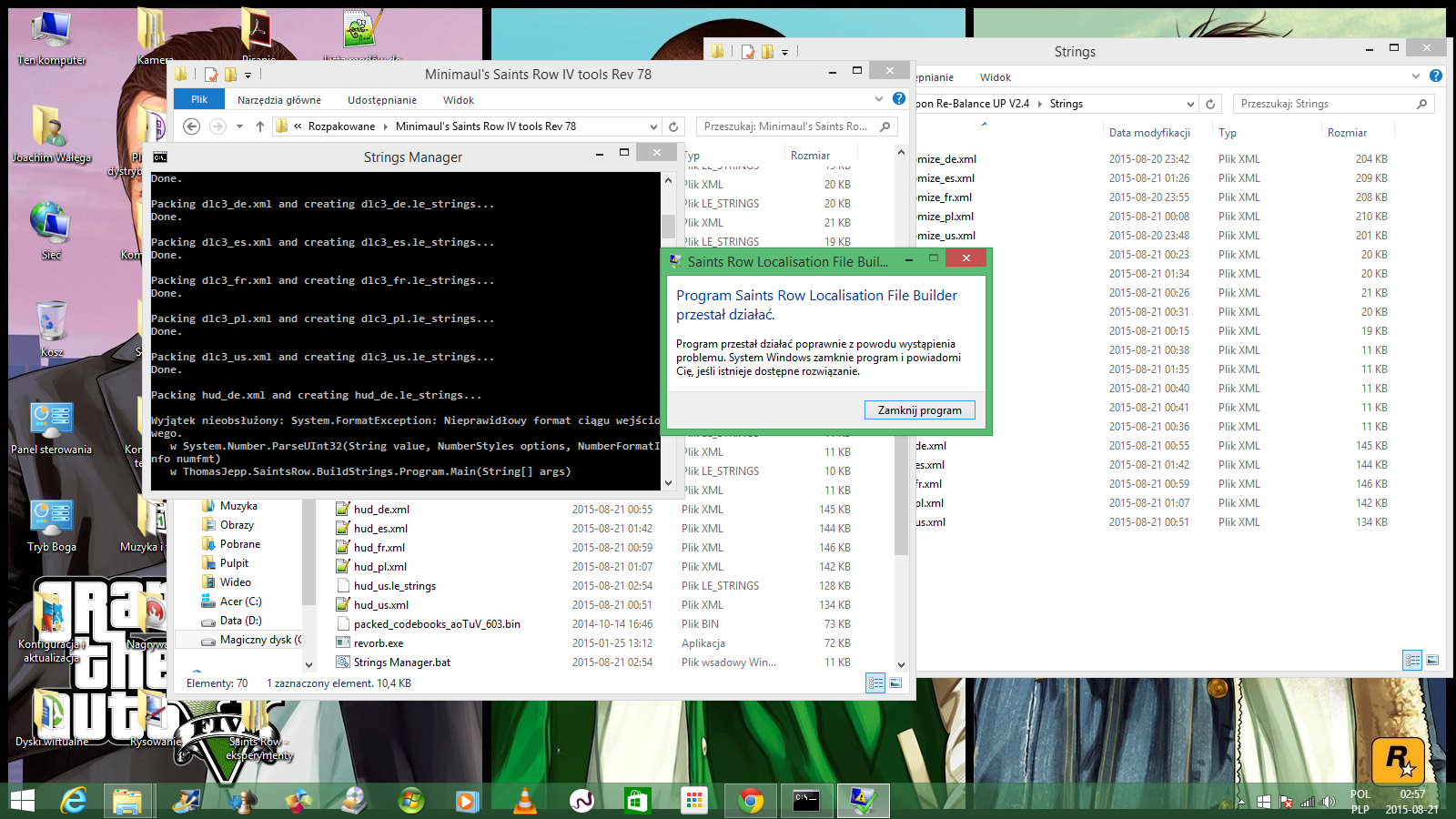Click the Strings breadcrumb in the address bar
This screenshot has height=819, width=1456.
[x=1067, y=104]
